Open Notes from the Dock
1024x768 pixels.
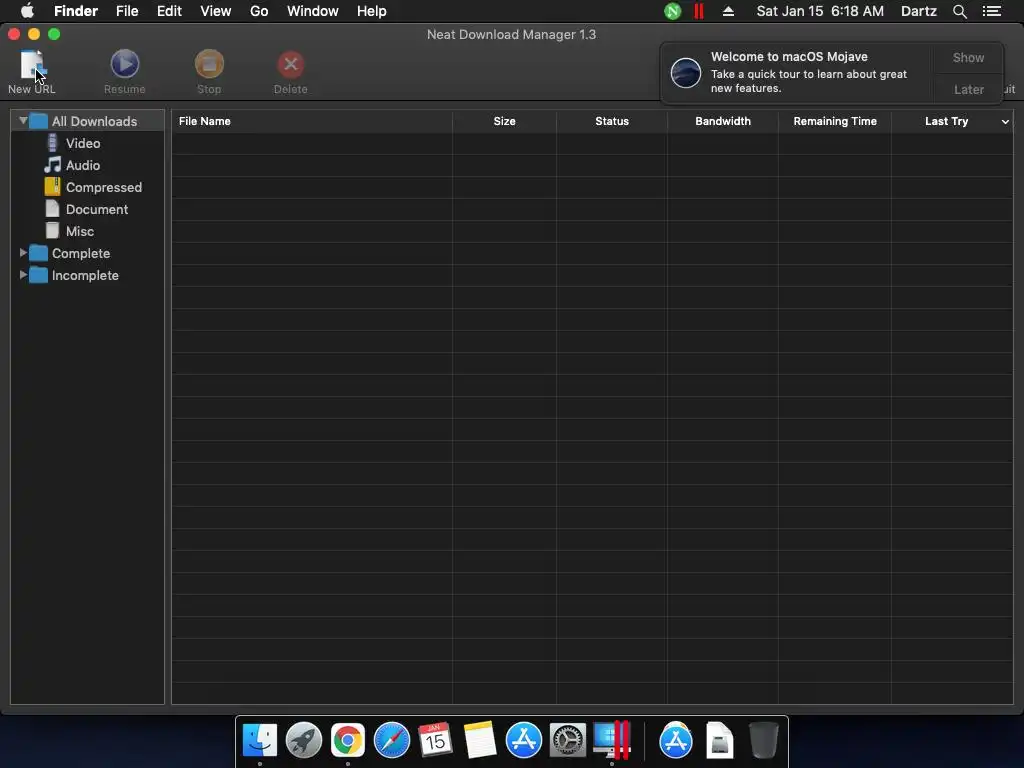(x=479, y=741)
